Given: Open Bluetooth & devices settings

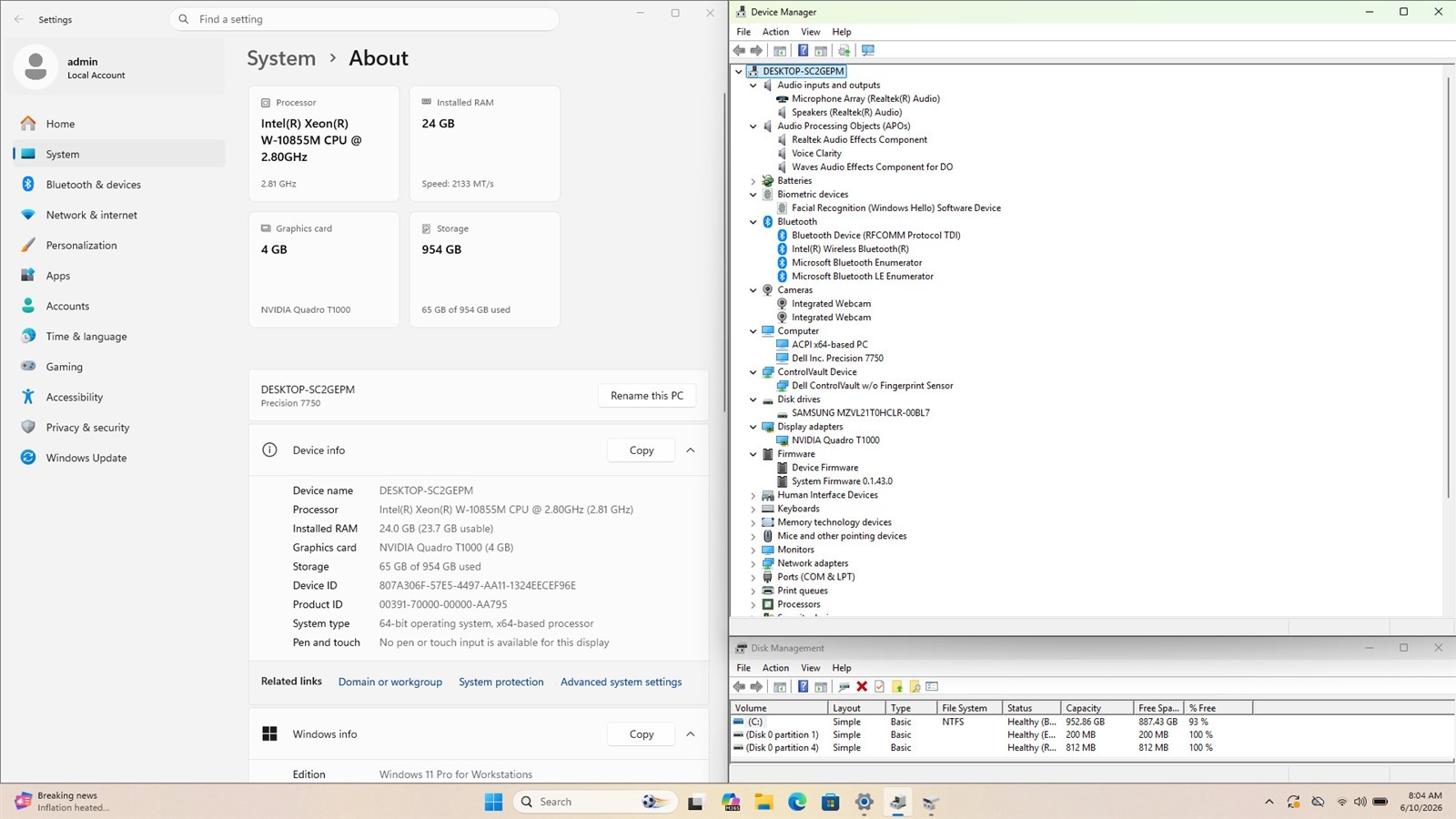Looking at the screenshot, I should 119,185.
